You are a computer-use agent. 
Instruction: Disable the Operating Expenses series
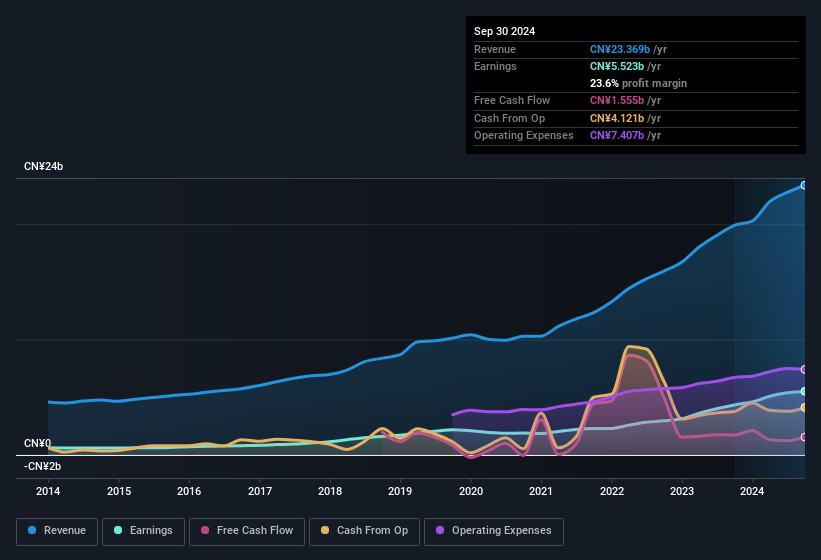[x=494, y=531]
